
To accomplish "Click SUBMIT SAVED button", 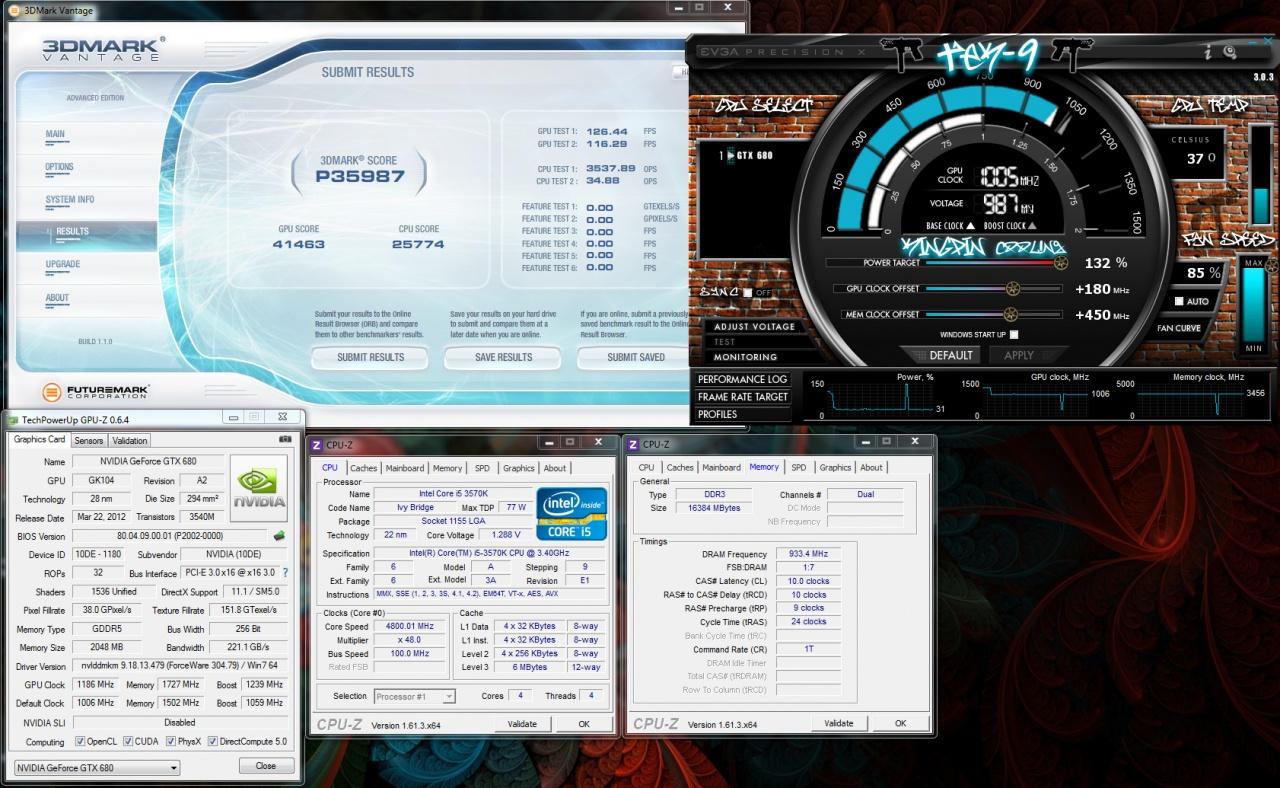I will click(x=636, y=357).
